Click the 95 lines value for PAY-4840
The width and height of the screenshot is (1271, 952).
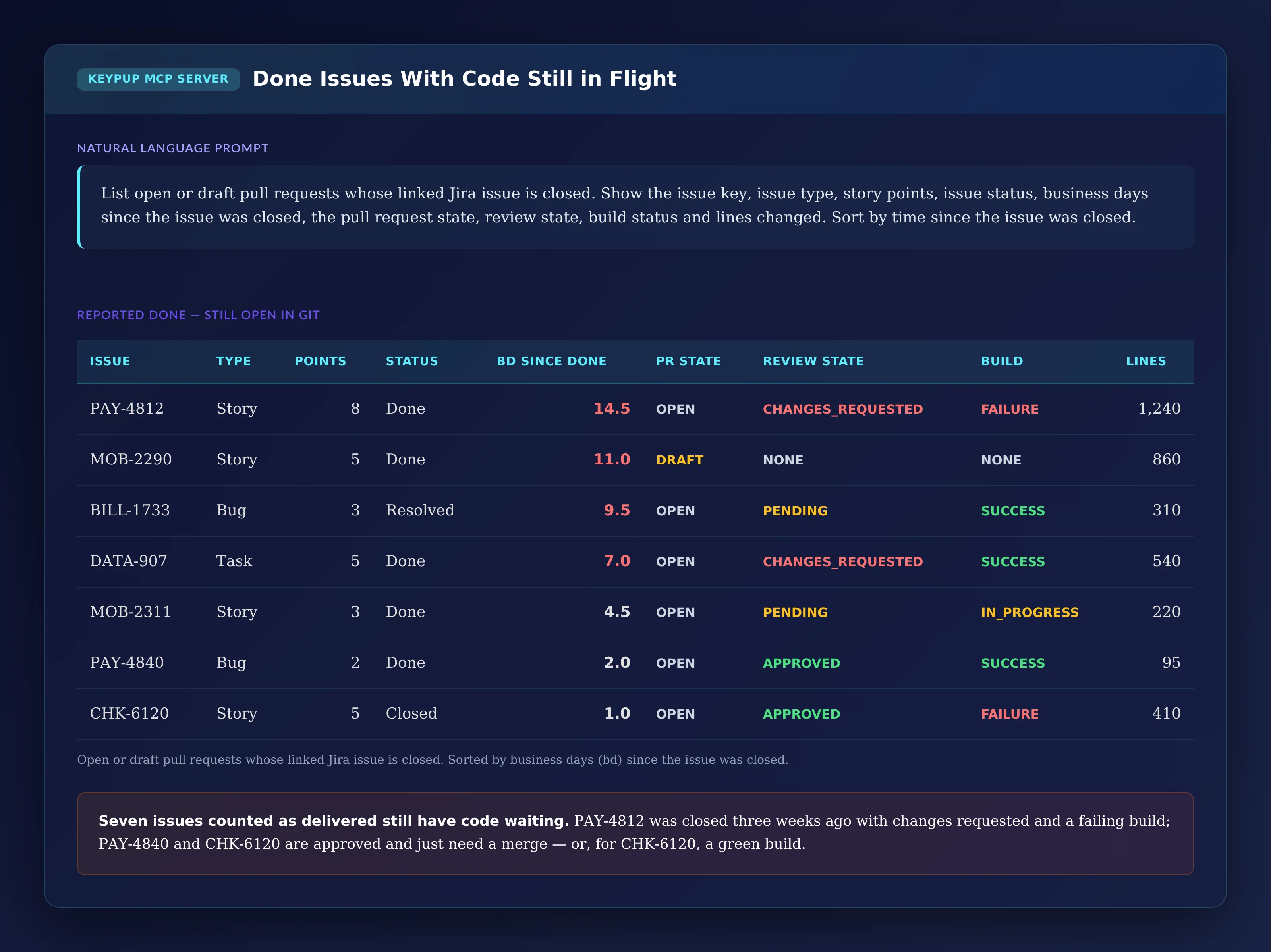(x=1171, y=663)
